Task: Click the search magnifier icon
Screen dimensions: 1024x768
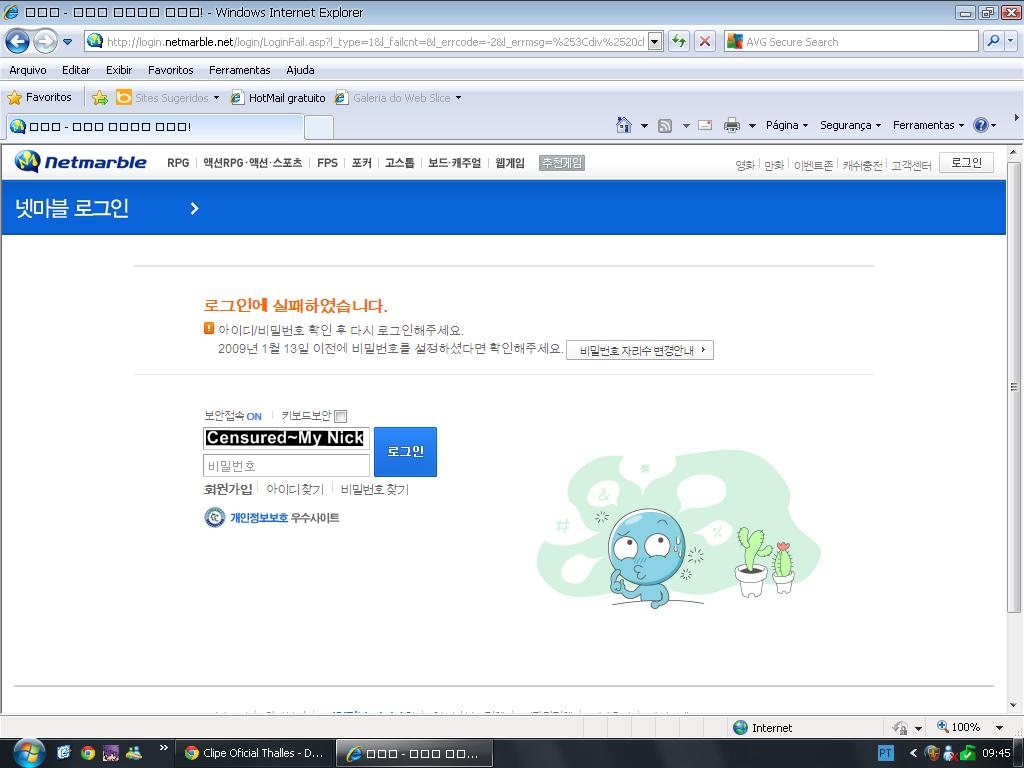Action: pos(993,41)
